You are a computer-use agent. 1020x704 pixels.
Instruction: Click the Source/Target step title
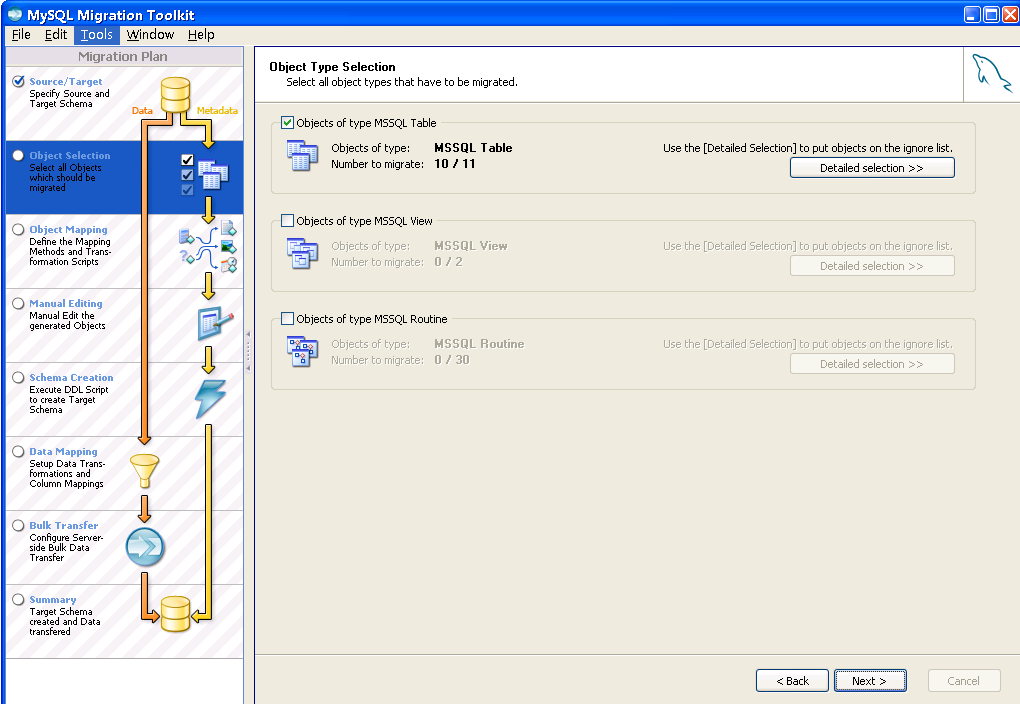tap(66, 81)
